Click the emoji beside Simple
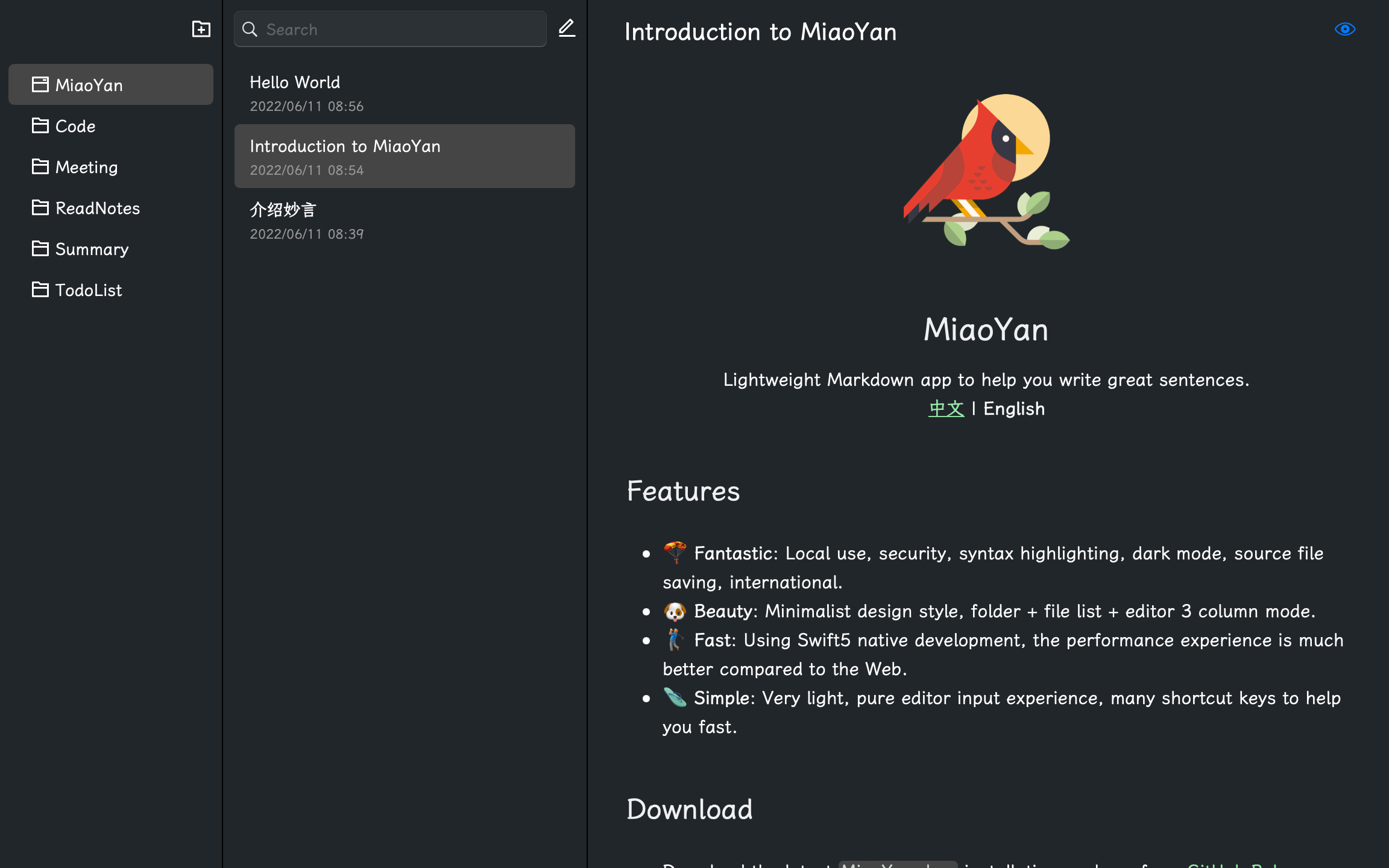This screenshot has width=1389, height=868. click(x=675, y=697)
